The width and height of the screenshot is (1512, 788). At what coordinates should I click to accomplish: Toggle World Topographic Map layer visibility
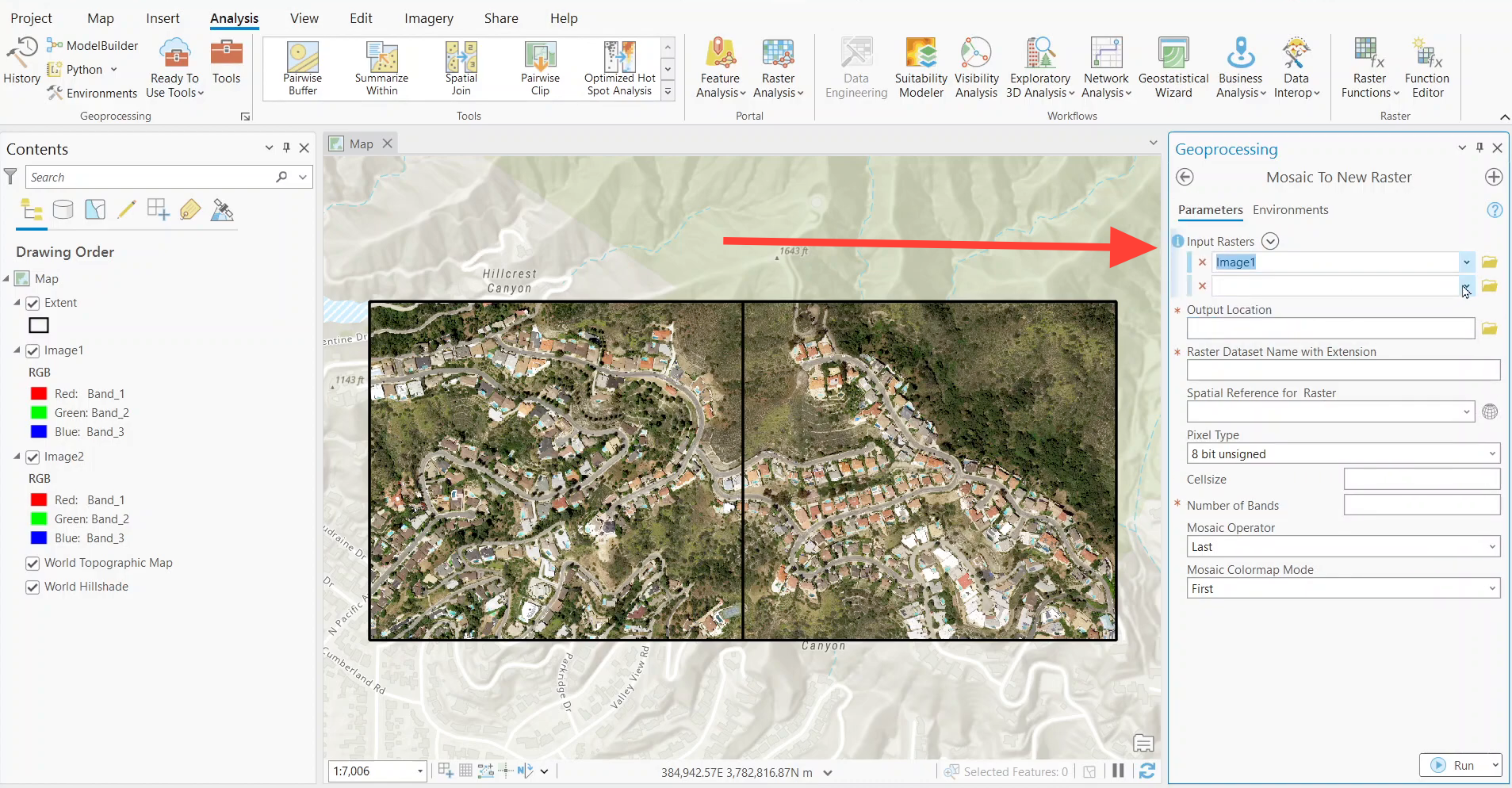tap(33, 563)
